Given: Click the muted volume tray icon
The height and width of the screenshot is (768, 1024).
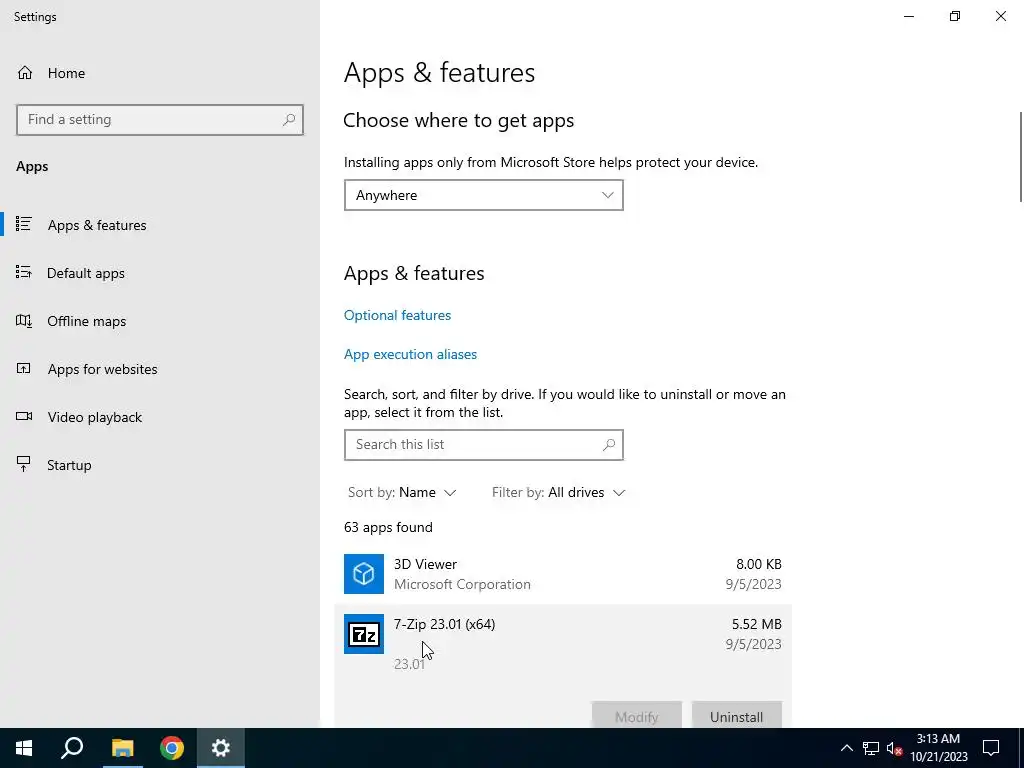Looking at the screenshot, I should (x=895, y=748).
